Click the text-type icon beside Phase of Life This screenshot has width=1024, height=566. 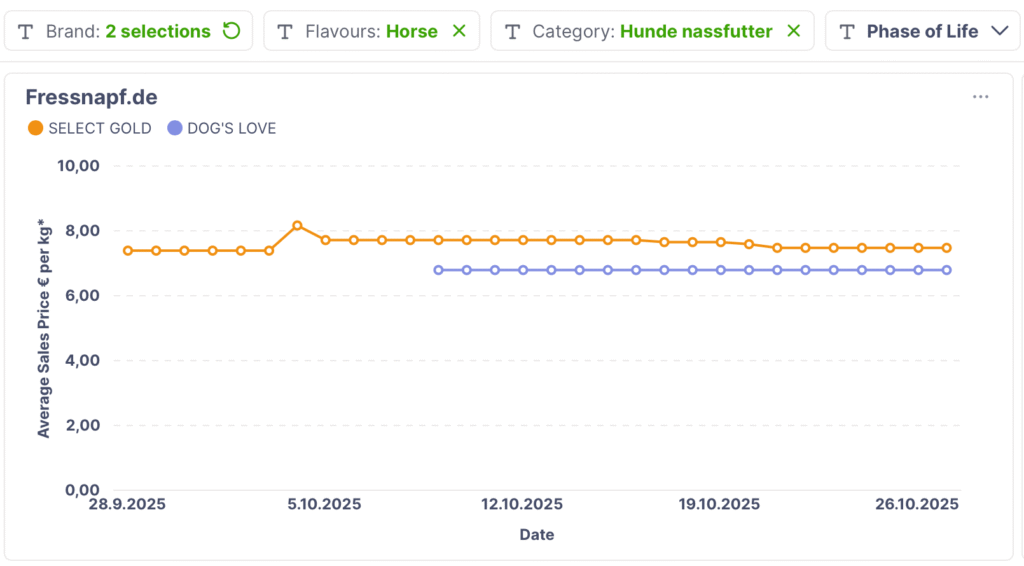pos(847,32)
